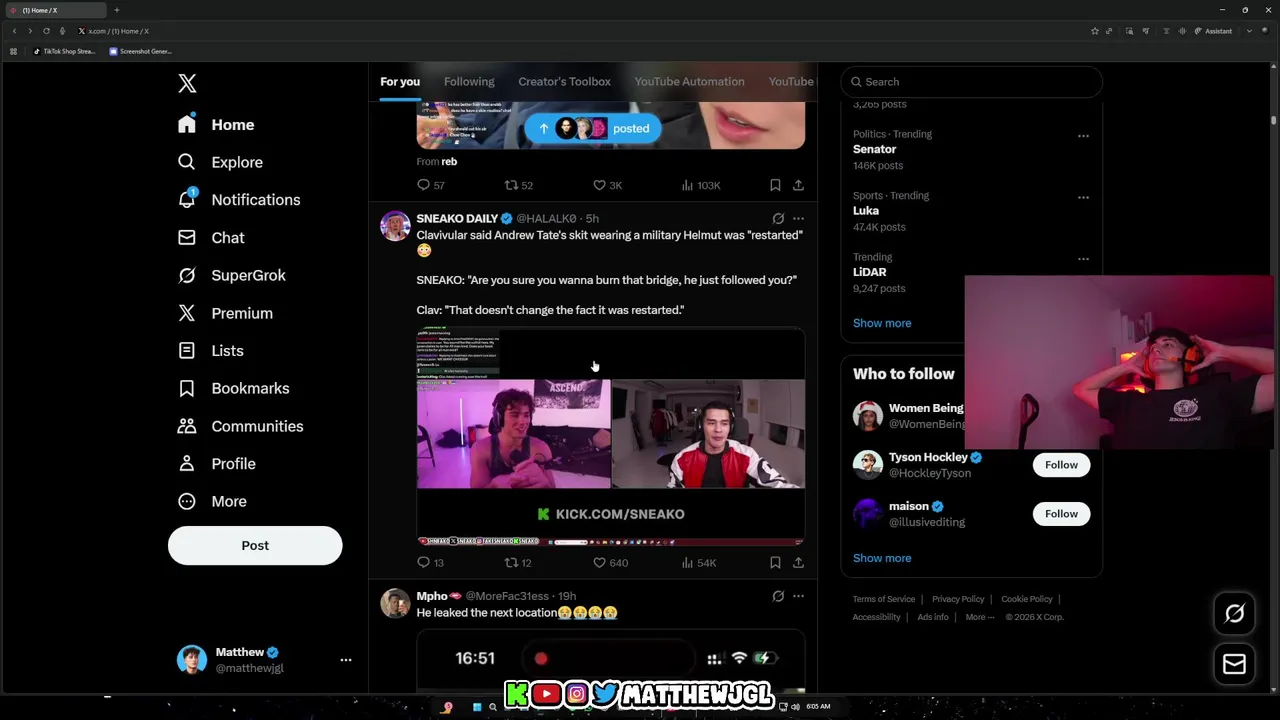Screen dimensions: 1280x720
Task: Click the new posts 'posted' pill
Action: pos(593,128)
